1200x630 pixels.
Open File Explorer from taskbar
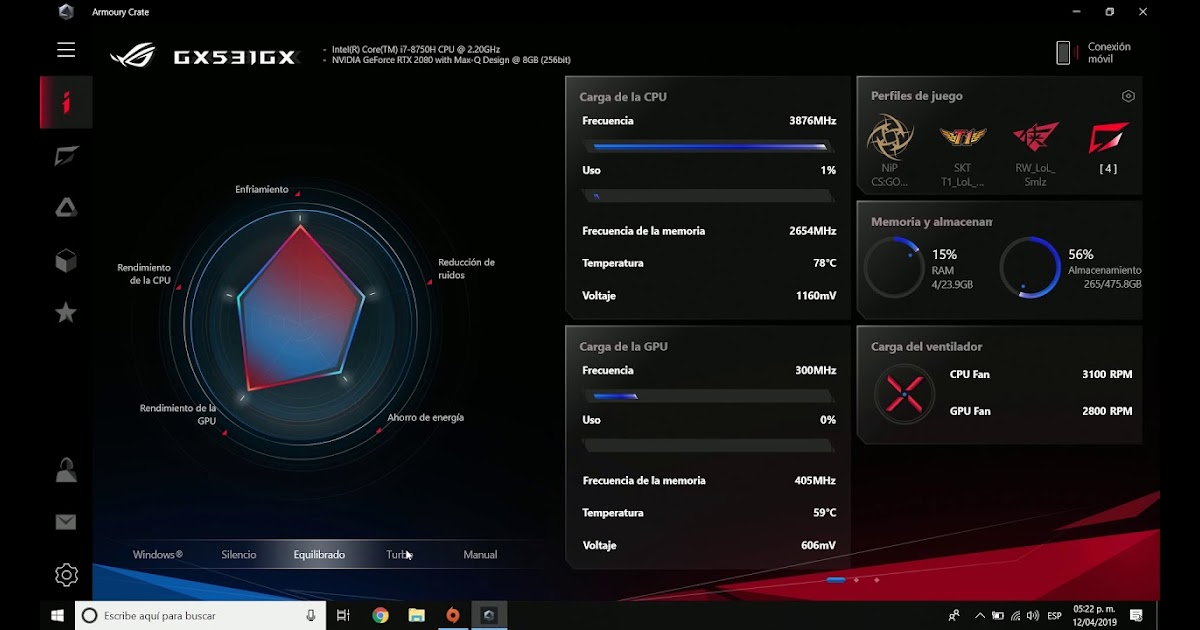(x=416, y=615)
